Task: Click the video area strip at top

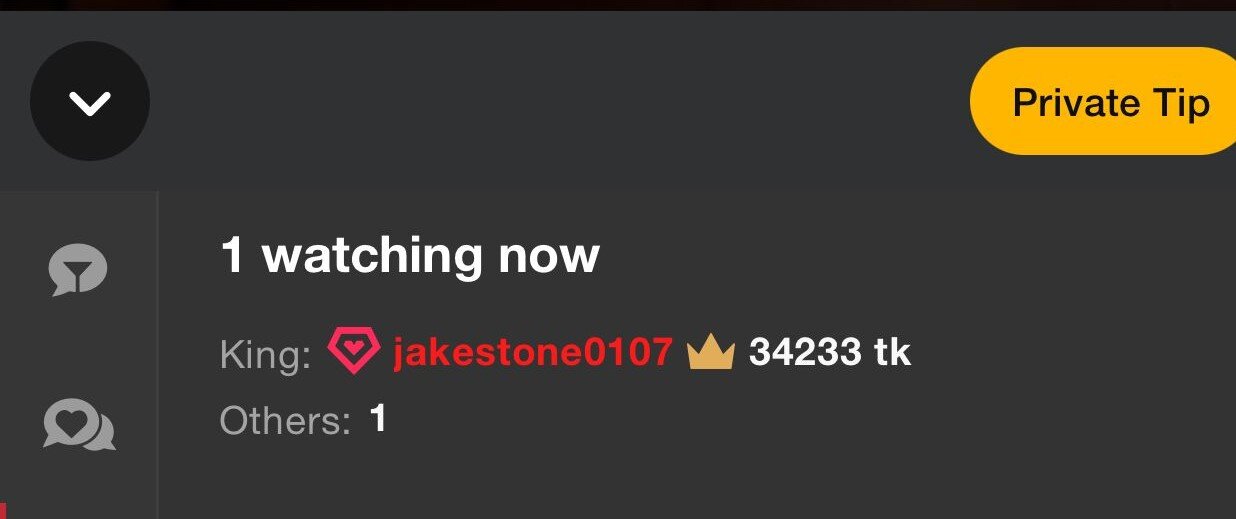Action: click(618, 5)
